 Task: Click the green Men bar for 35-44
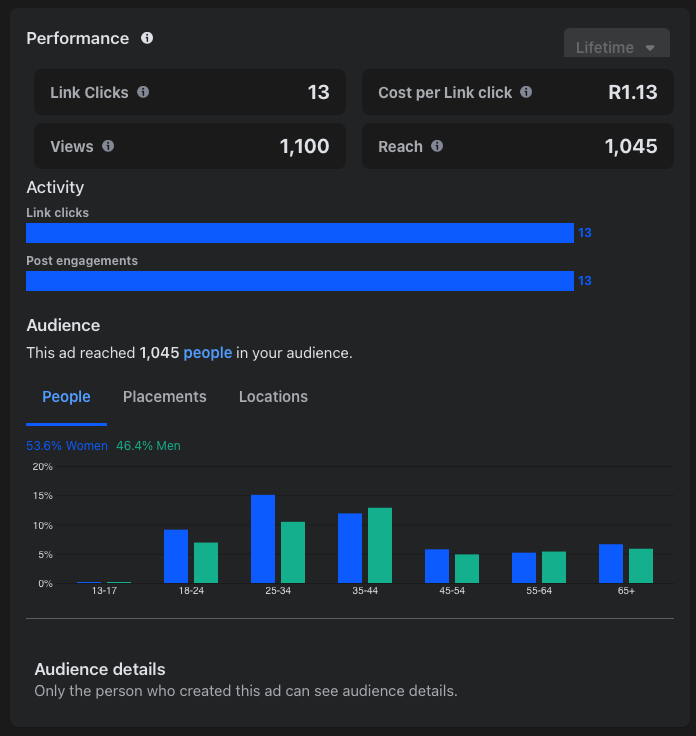(380, 546)
